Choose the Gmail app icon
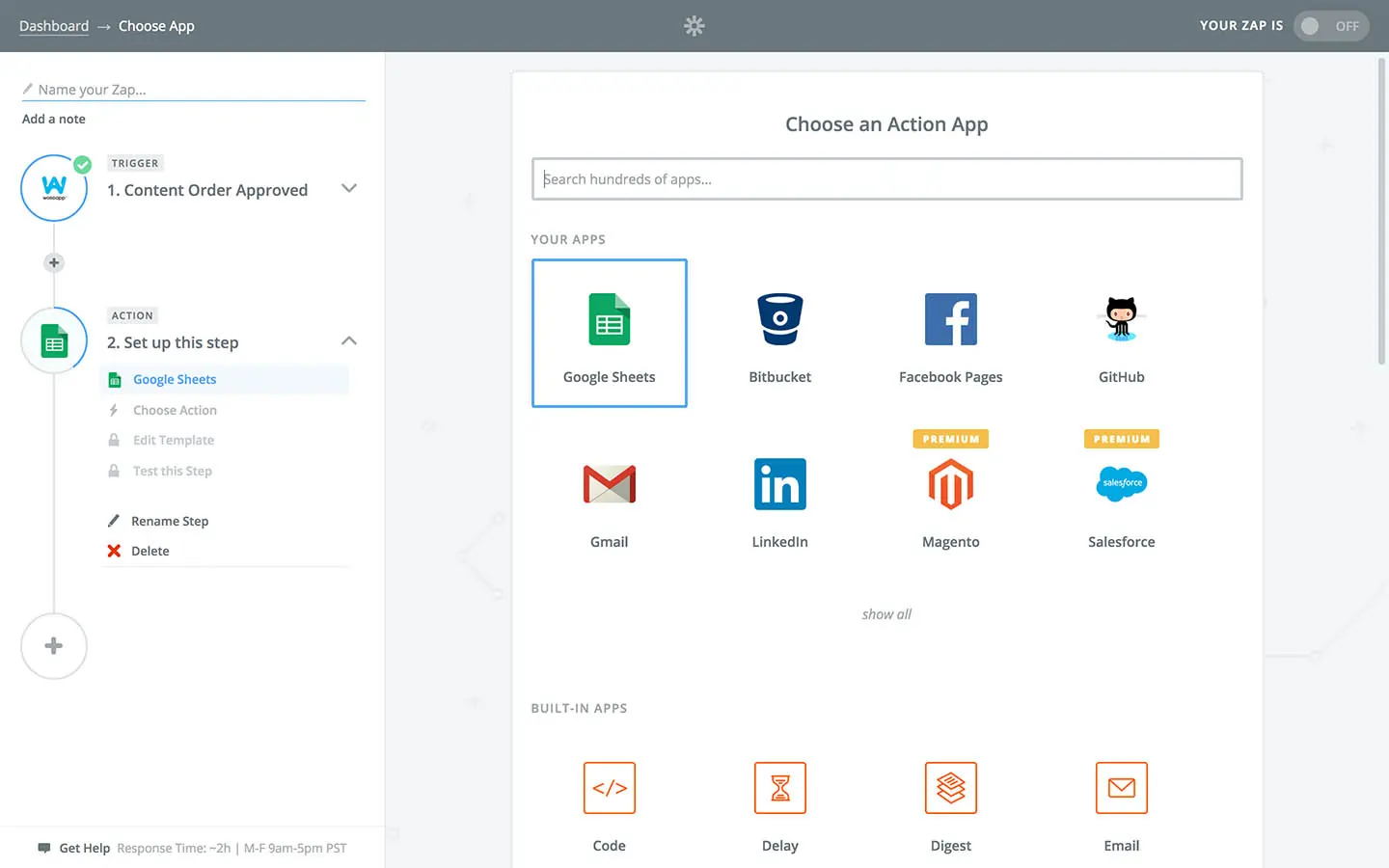This screenshot has width=1389, height=868. point(609,484)
